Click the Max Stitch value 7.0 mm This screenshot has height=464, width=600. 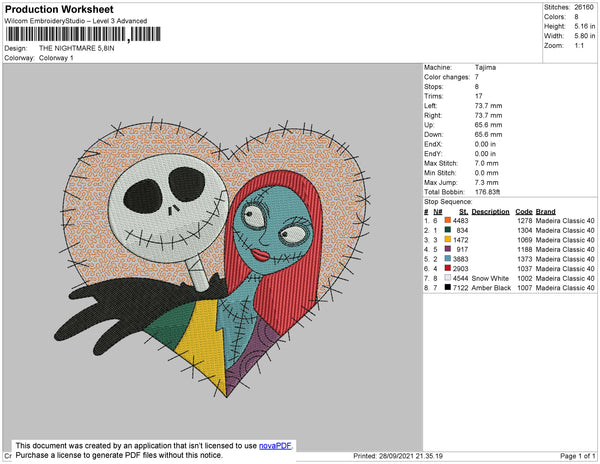tap(486, 163)
